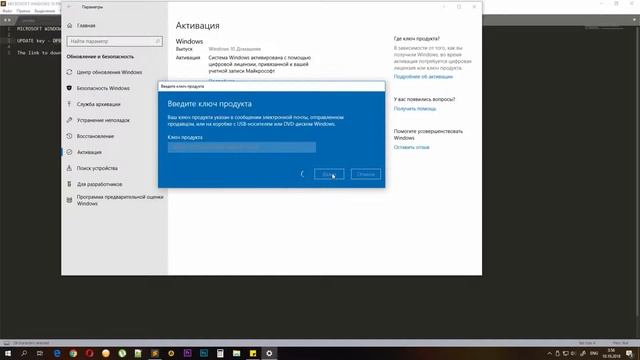The width and height of the screenshot is (640, 360).
Task: Launch Microsoft Edge from the taskbar
Action: [57, 353]
